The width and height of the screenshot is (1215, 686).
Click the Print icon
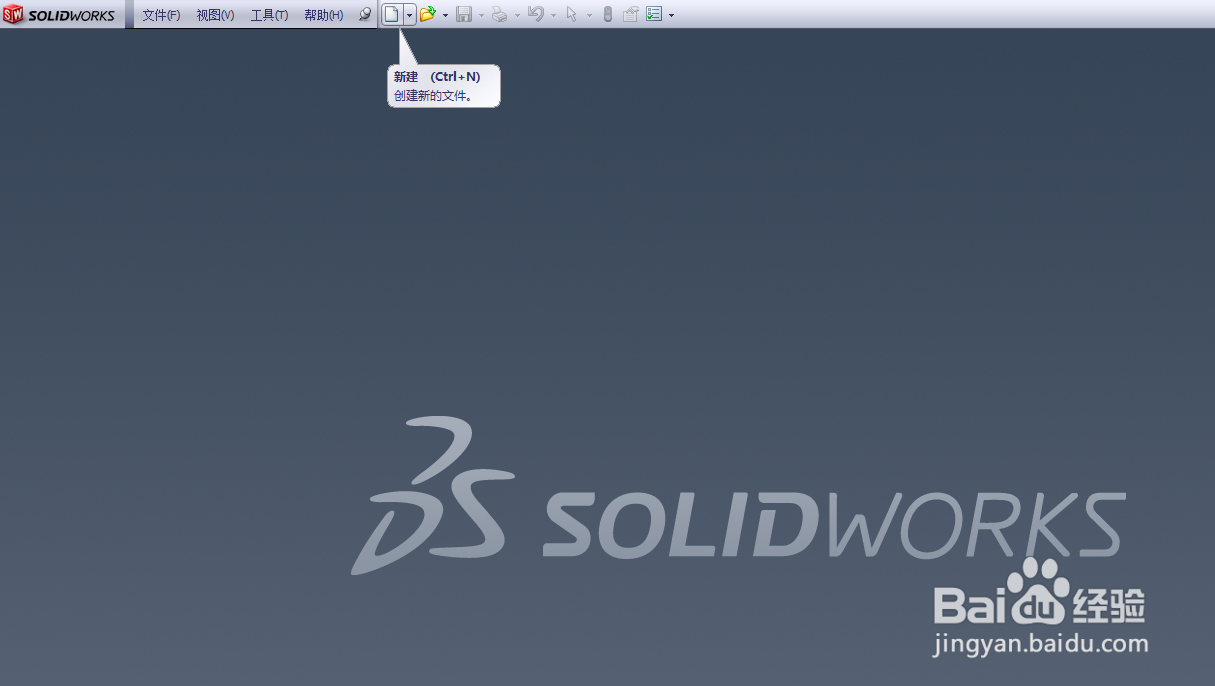[500, 15]
